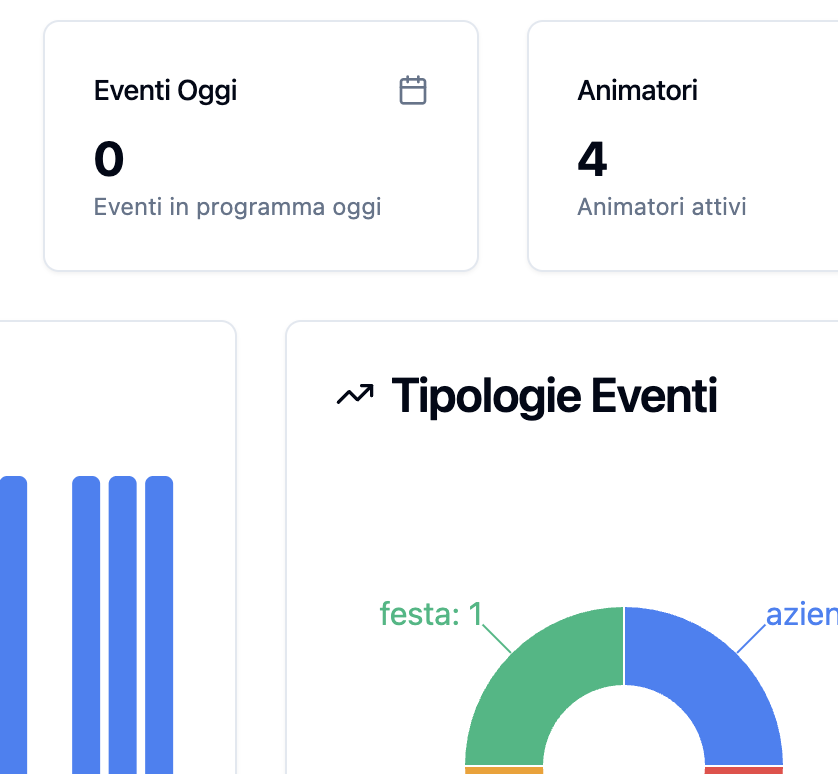Switch to the Tipologie Eventi view

click(553, 395)
